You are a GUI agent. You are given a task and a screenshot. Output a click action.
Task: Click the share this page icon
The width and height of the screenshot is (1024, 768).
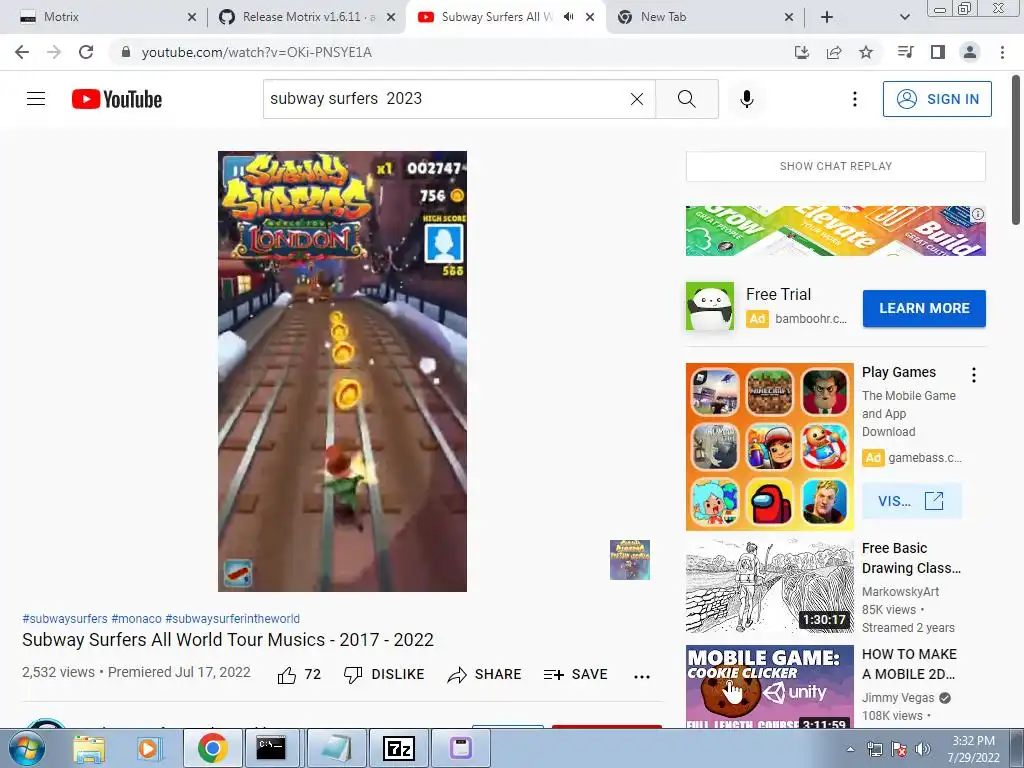(834, 52)
